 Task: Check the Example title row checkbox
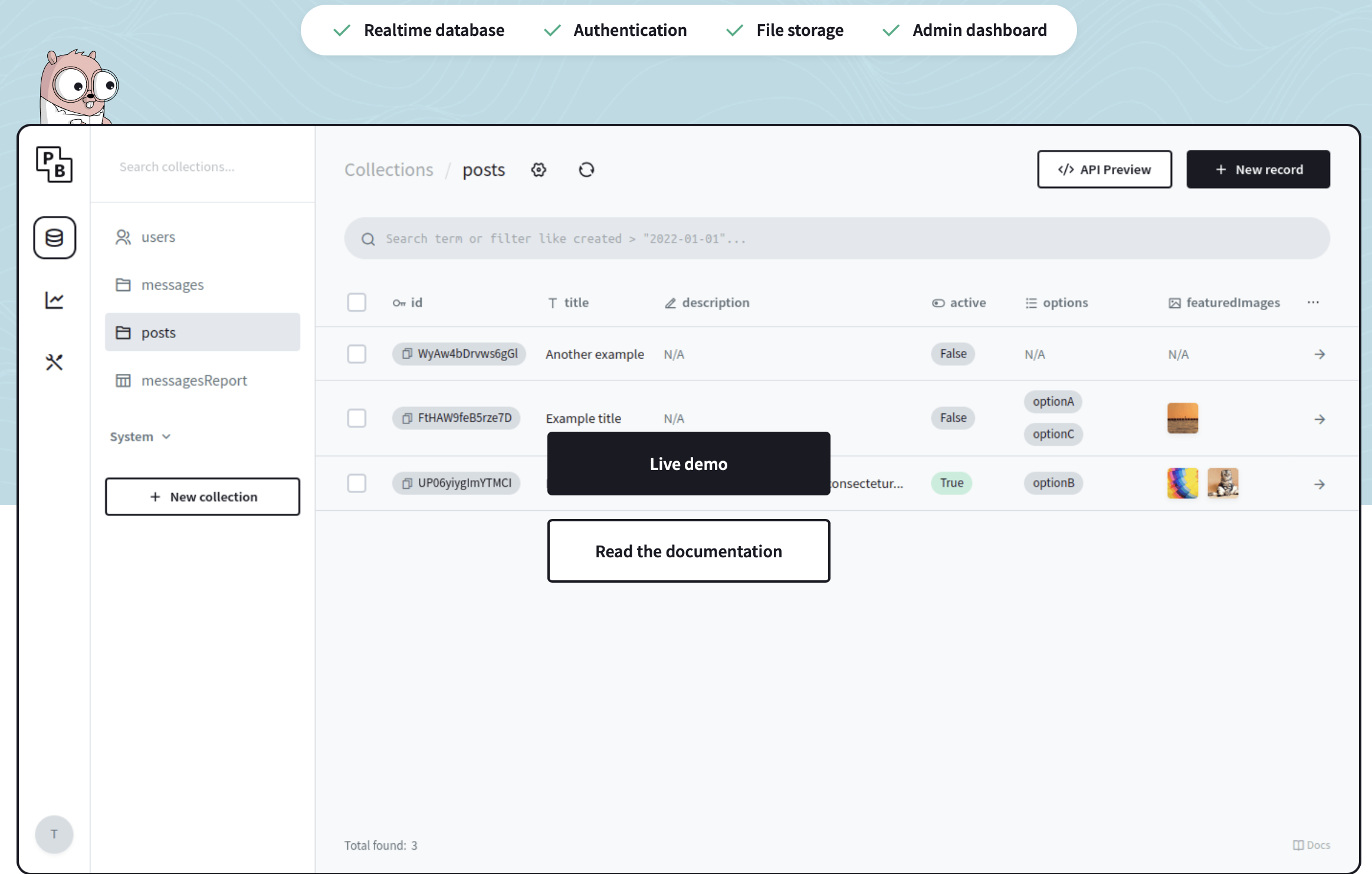pyautogui.click(x=356, y=418)
